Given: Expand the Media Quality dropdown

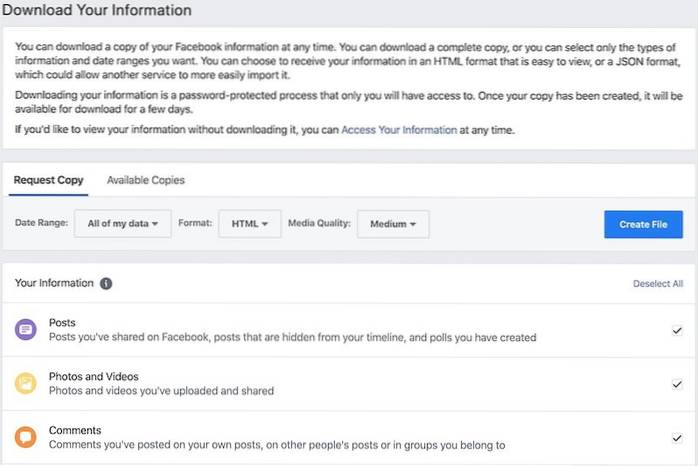Looking at the screenshot, I should [x=393, y=224].
